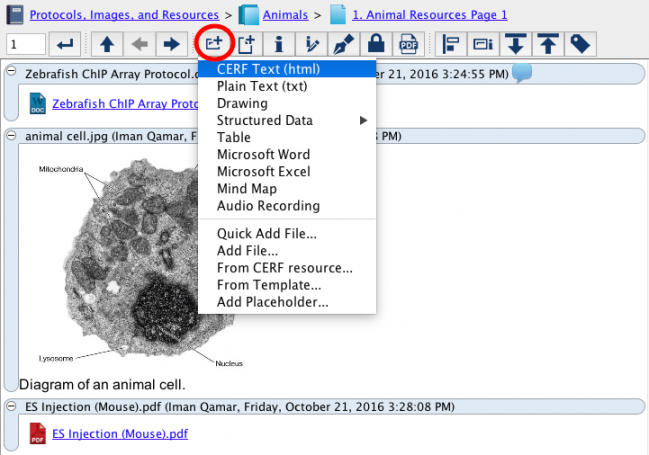Click the add entry icon circled in toolbar
The height and width of the screenshot is (455, 649).
pyautogui.click(x=214, y=44)
